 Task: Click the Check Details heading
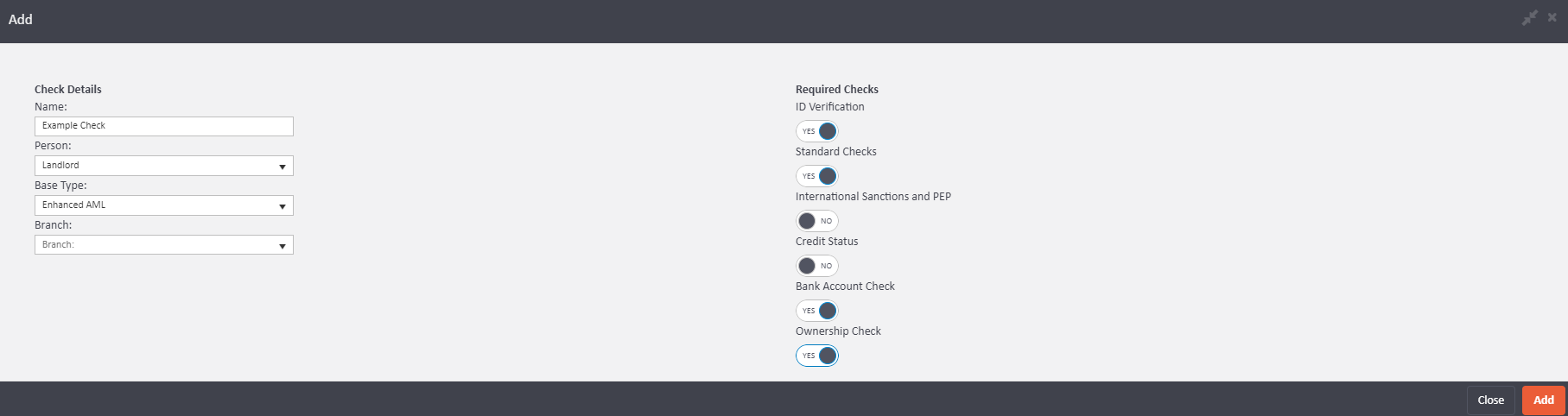point(68,89)
